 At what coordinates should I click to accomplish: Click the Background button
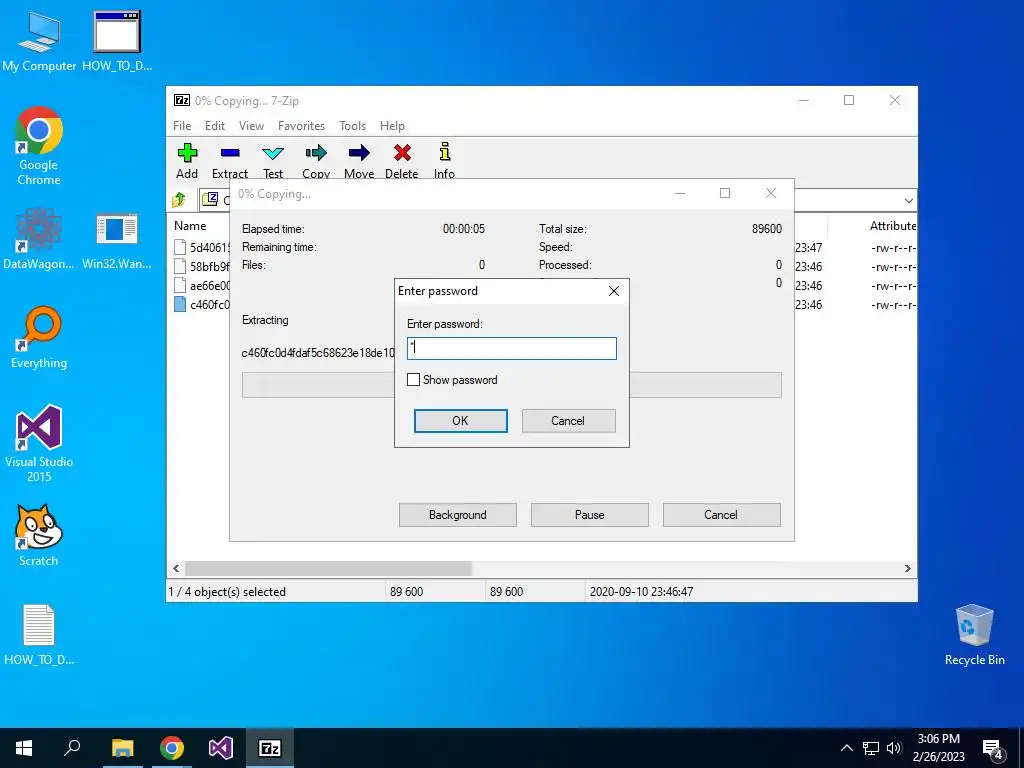coord(458,515)
